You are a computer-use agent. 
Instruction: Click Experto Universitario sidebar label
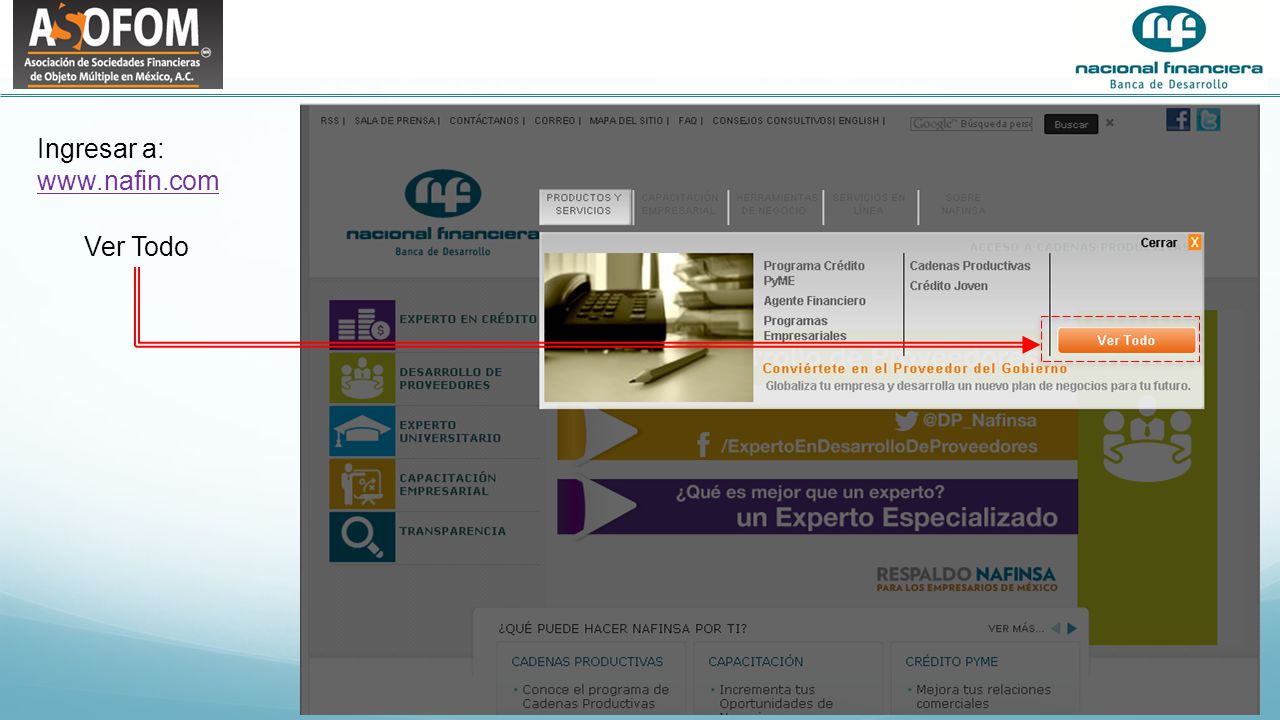pyautogui.click(x=450, y=431)
